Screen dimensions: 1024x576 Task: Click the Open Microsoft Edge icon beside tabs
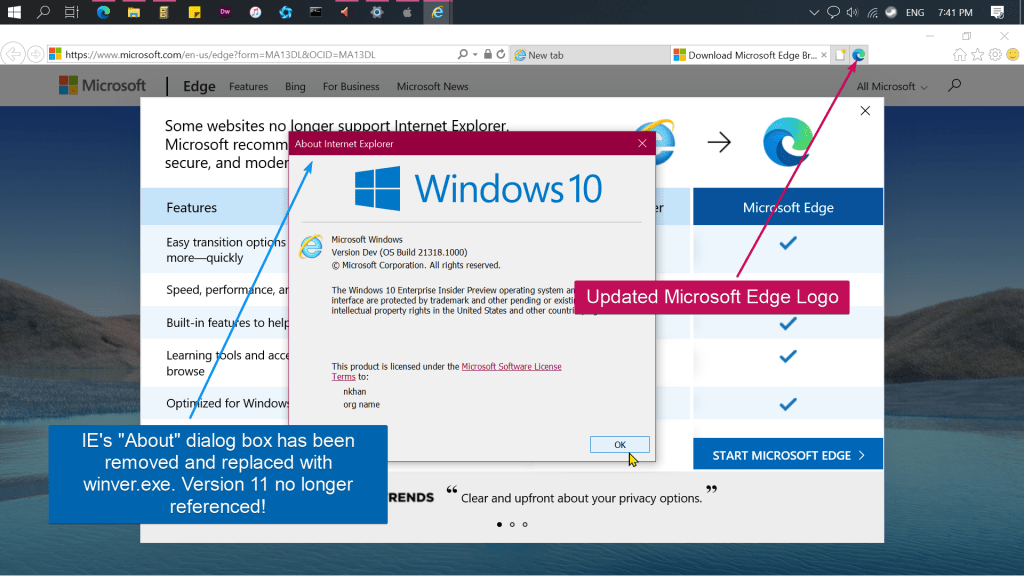(x=858, y=55)
